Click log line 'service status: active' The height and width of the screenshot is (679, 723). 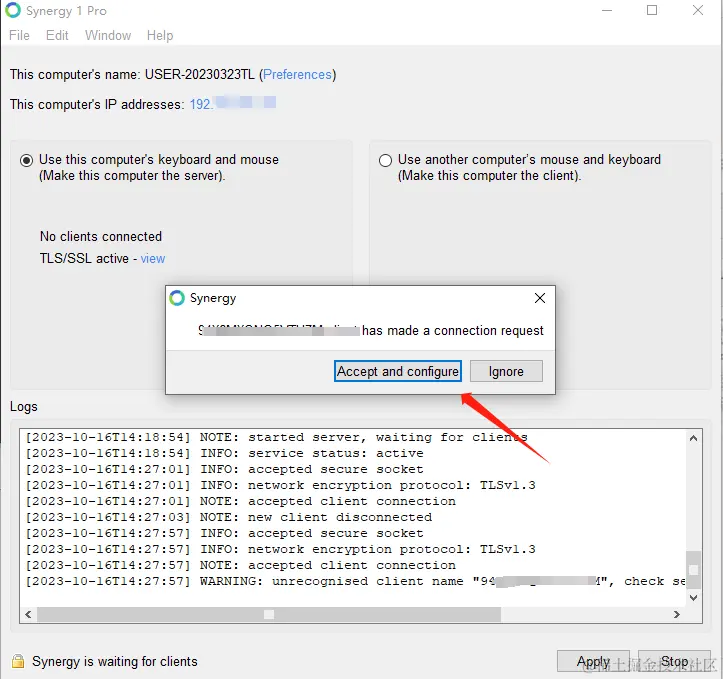pyautogui.click(x=224, y=453)
